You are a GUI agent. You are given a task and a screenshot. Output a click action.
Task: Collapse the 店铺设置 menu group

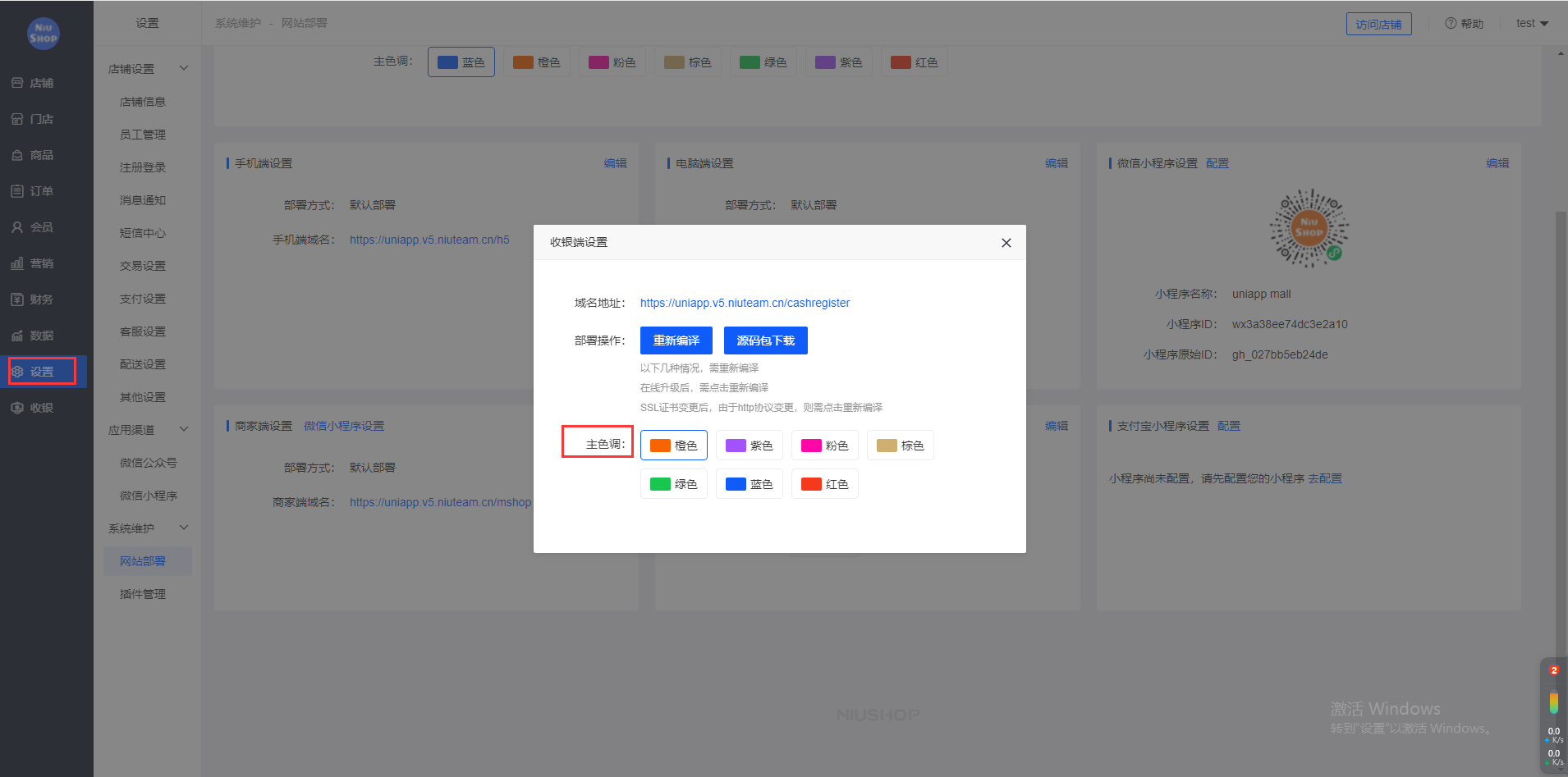pos(184,68)
